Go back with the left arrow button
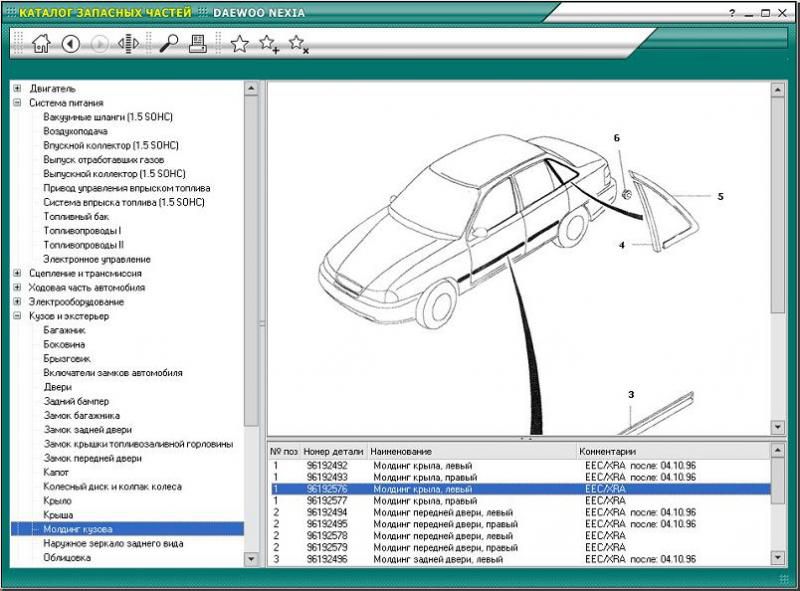Image resolution: width=800 pixels, height=591 pixels. [70, 43]
